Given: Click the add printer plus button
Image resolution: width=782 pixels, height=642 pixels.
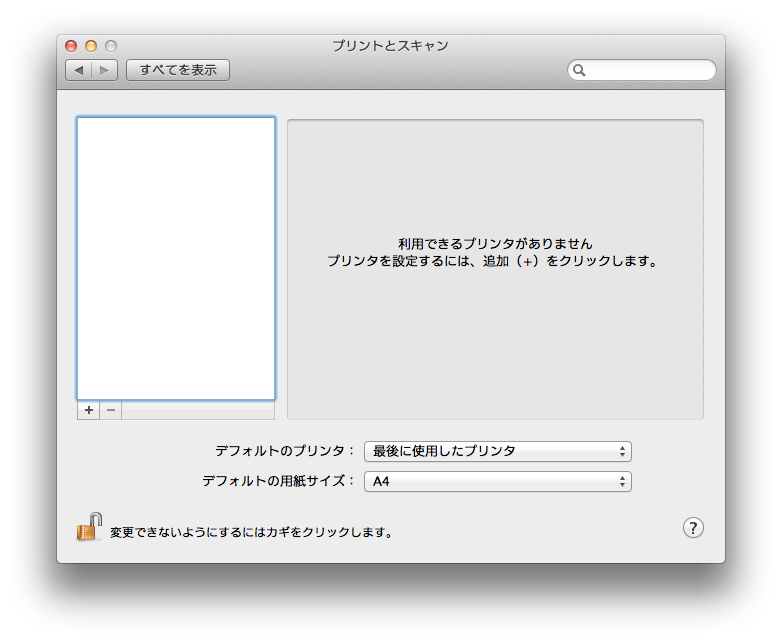Looking at the screenshot, I should (89, 410).
